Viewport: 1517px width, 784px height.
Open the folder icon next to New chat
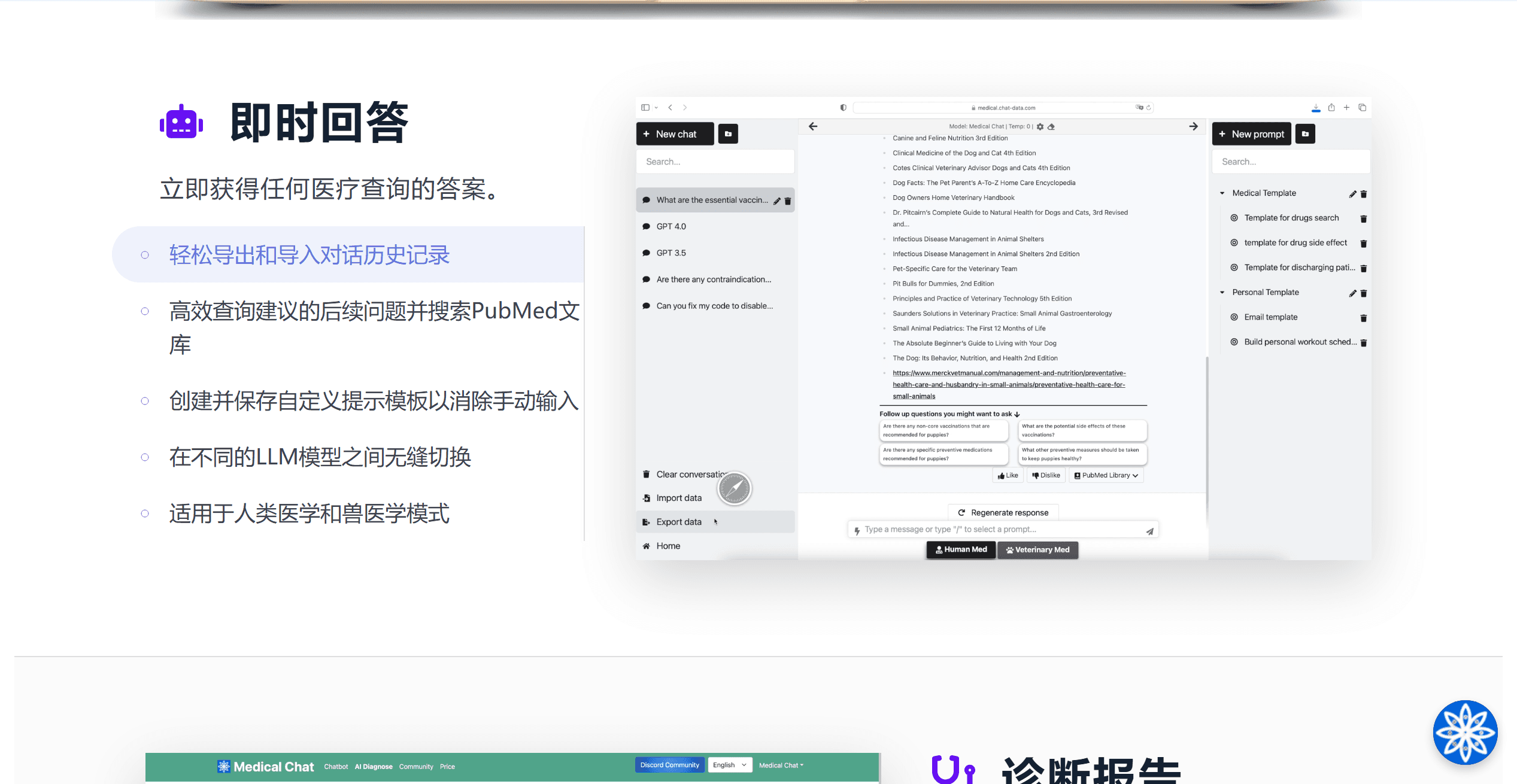728,133
